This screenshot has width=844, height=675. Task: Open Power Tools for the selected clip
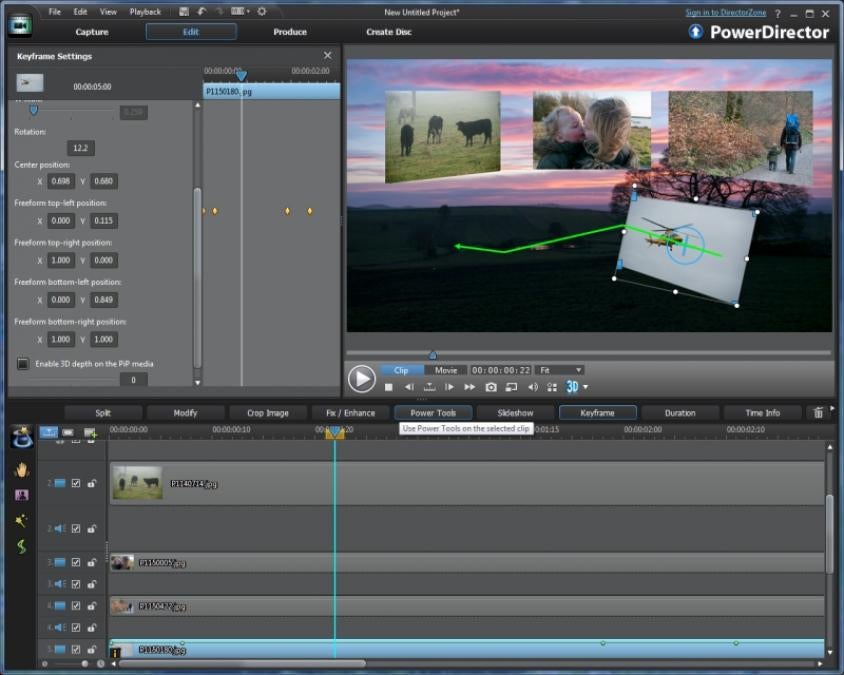433,413
